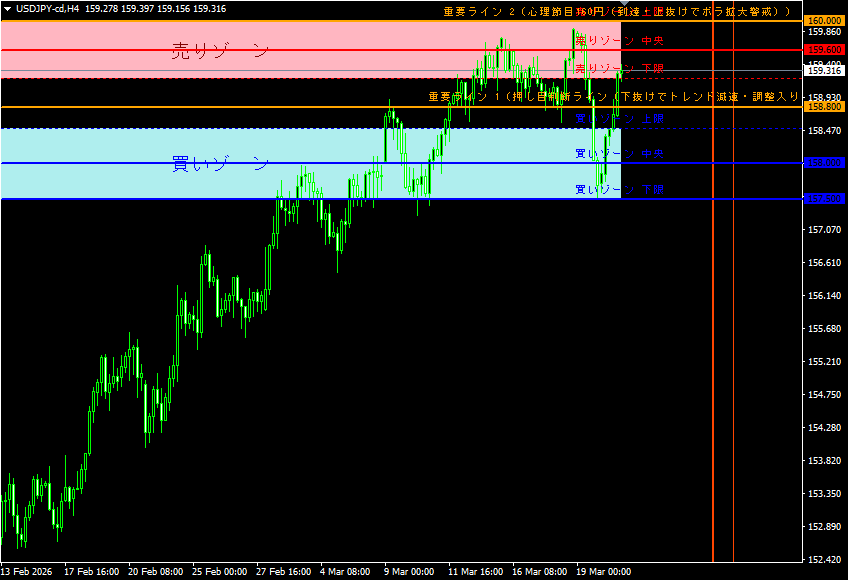The width and height of the screenshot is (848, 580).
Task: Click the large 売りゾーン zone label
Action: click(x=220, y=52)
